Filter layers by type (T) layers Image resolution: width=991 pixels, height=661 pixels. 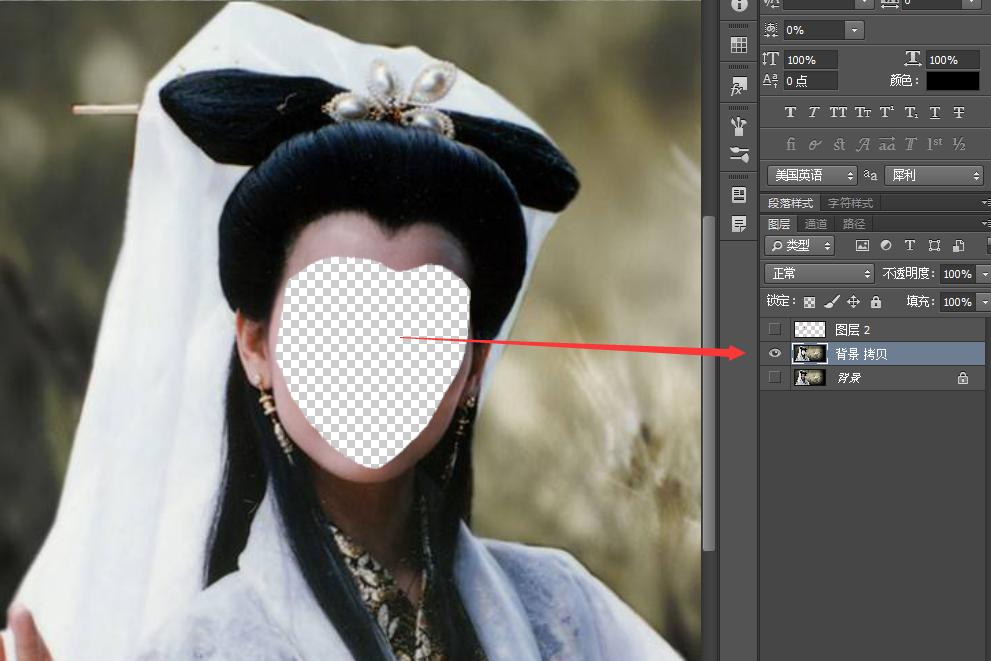click(910, 246)
